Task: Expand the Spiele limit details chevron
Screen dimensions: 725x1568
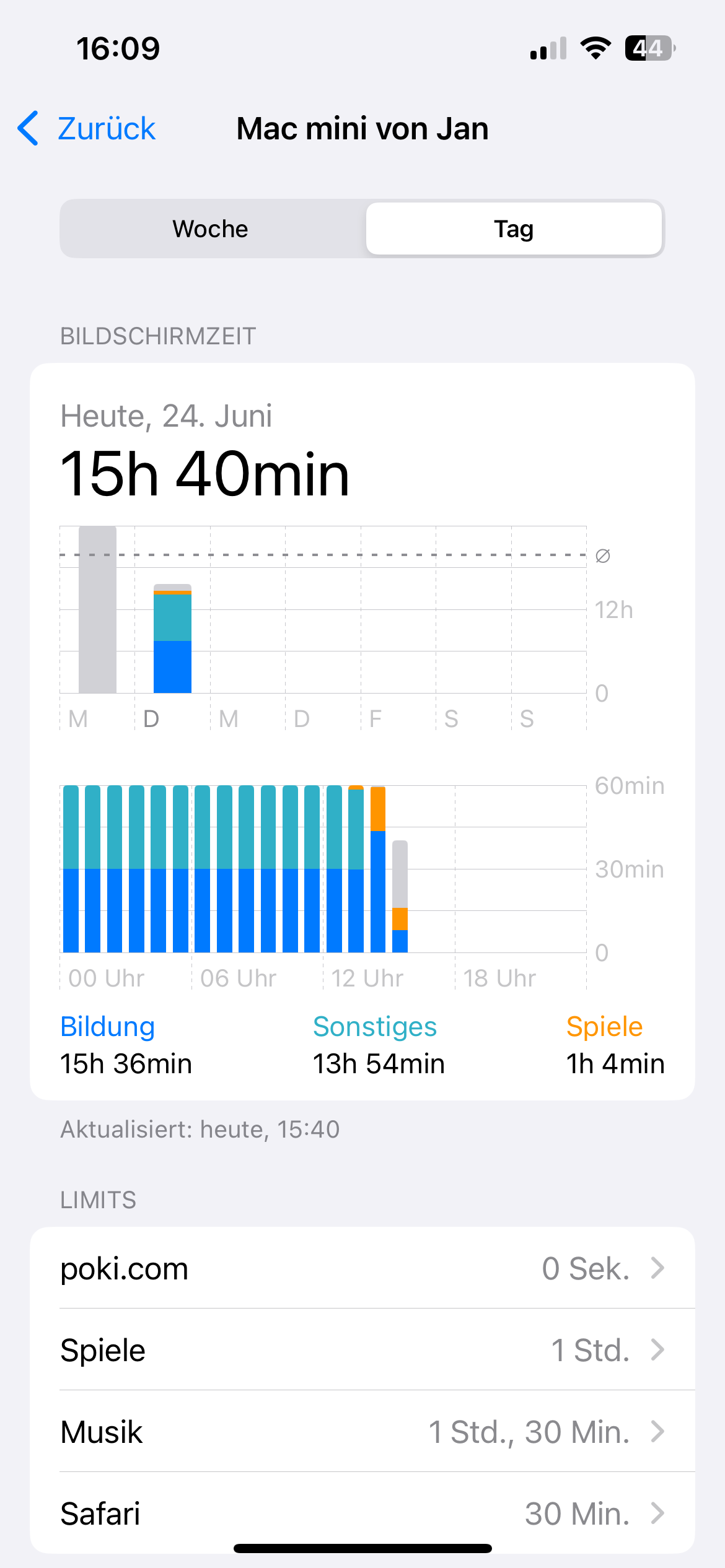Action: pyautogui.click(x=658, y=1350)
